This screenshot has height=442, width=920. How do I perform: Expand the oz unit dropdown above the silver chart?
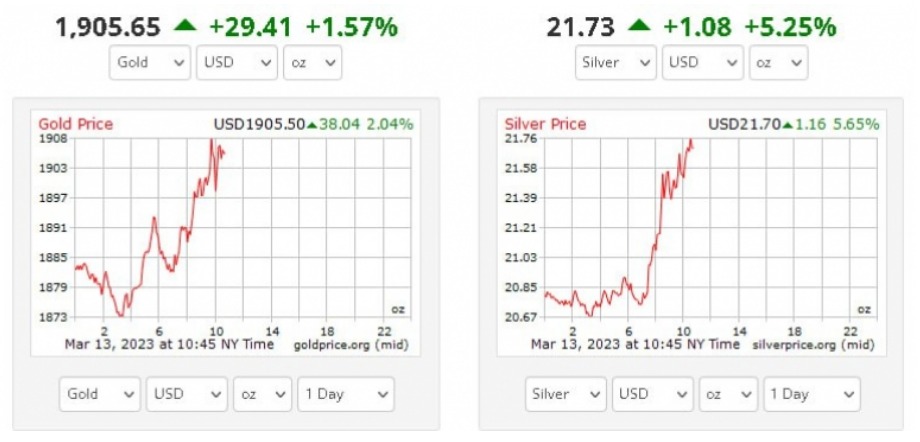pyautogui.click(x=777, y=62)
